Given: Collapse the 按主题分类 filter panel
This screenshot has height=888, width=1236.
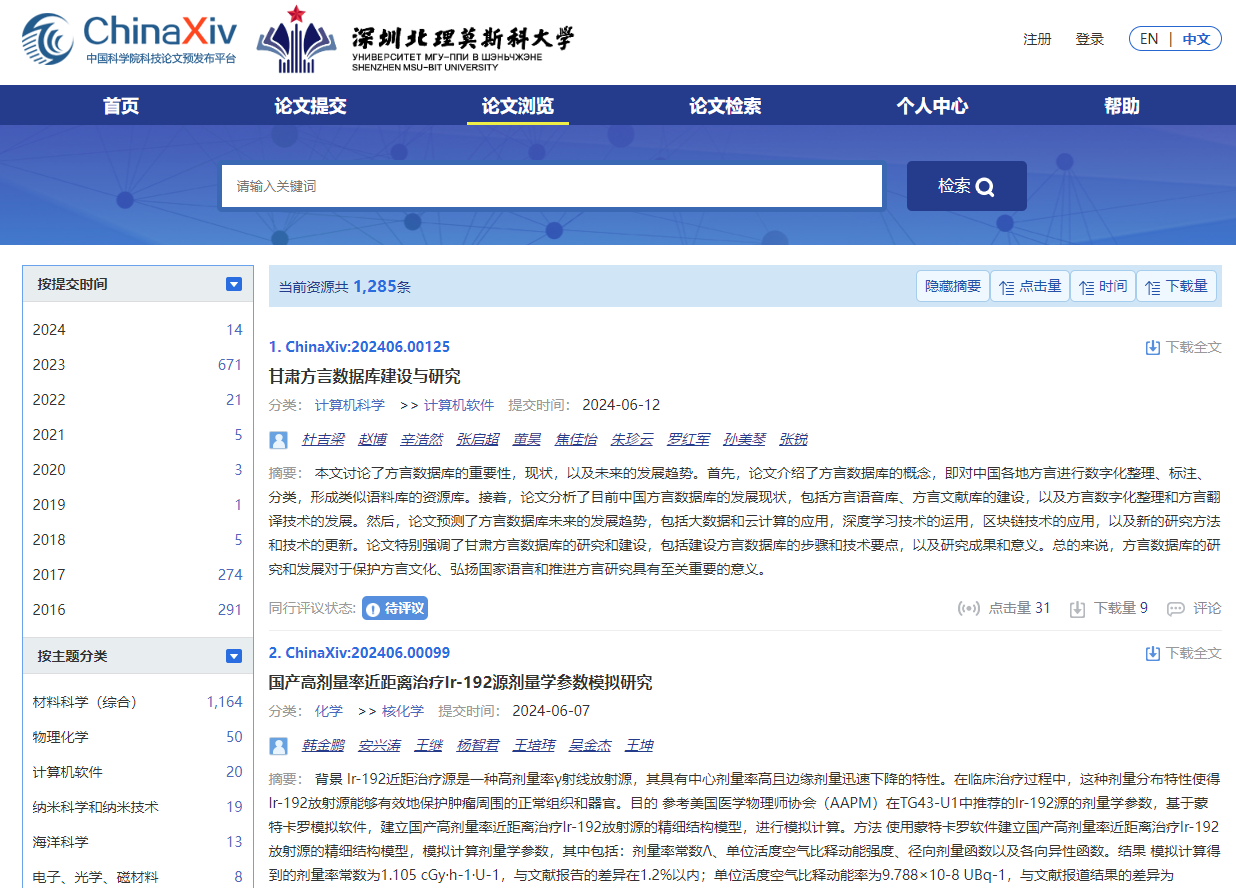Looking at the screenshot, I should pyautogui.click(x=234, y=656).
